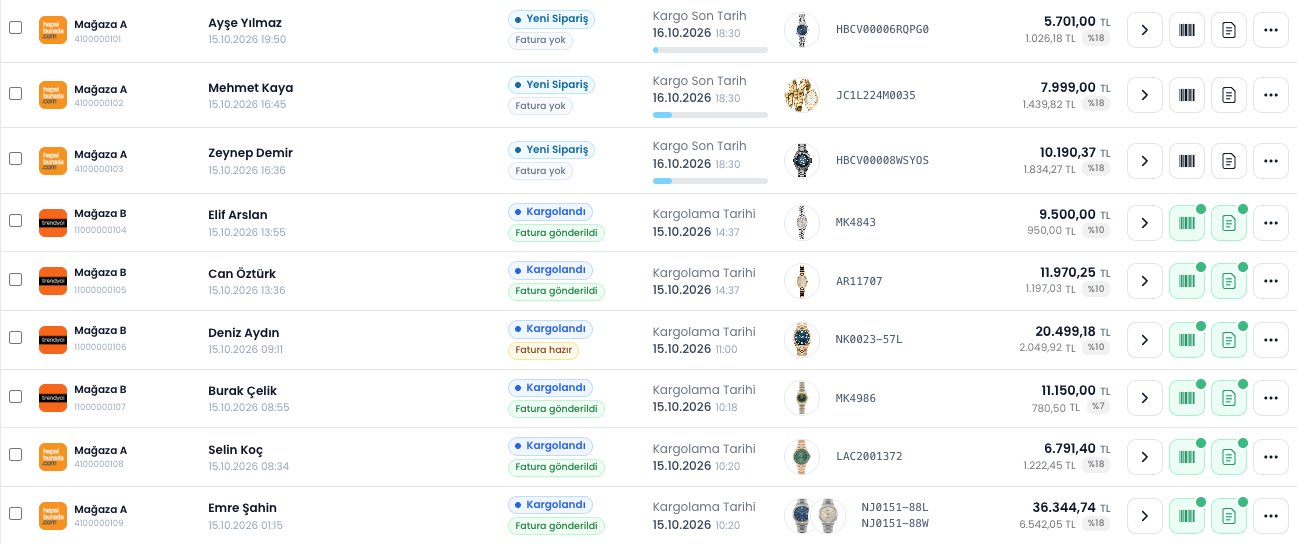Open three-dot menu for Zeynep Demir order

[1271, 160]
